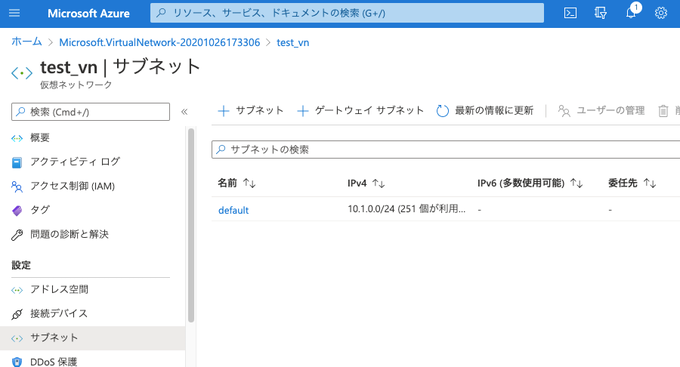The width and height of the screenshot is (680, 367).
Task: Add a ゲートウェイ サブネット
Action: [x=360, y=111]
